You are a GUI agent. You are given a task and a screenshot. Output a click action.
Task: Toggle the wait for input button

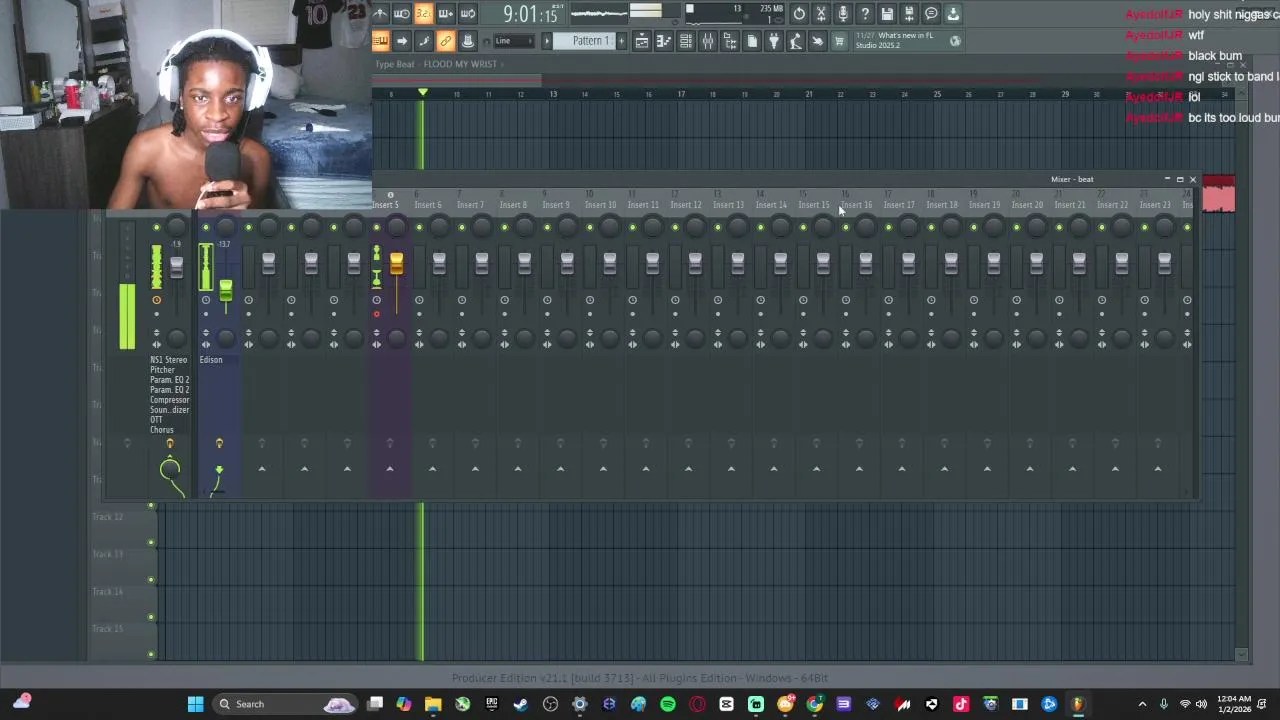coord(402,14)
